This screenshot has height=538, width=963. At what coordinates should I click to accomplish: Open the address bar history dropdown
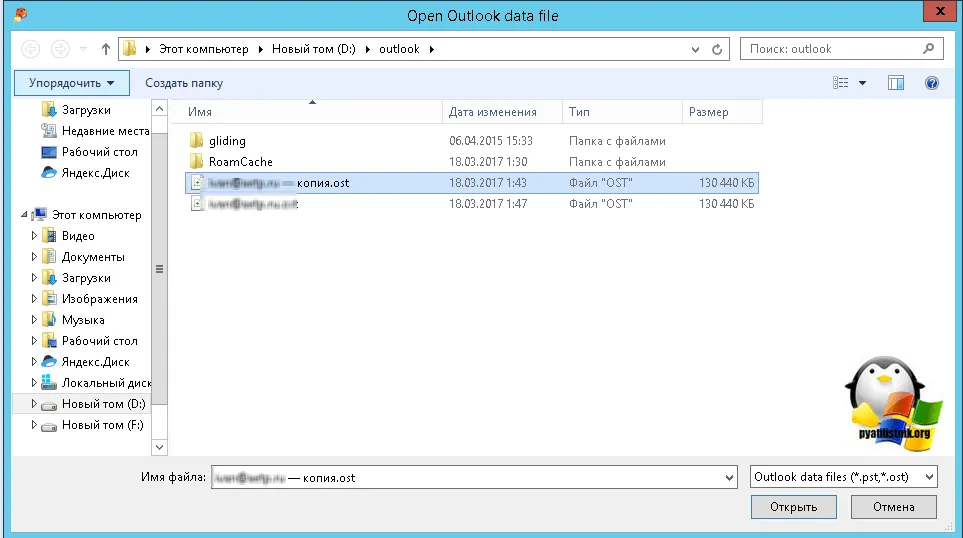click(695, 49)
